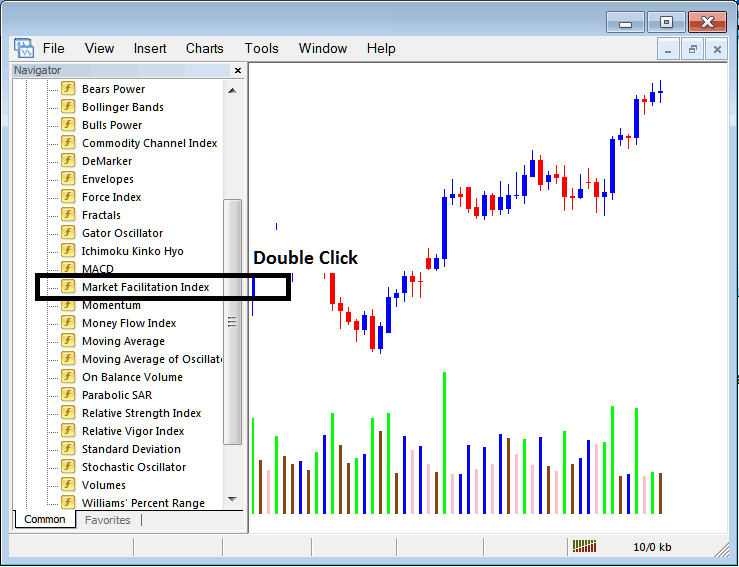Click the Fractals indicator icon
The image size is (739, 567).
[x=68, y=214]
